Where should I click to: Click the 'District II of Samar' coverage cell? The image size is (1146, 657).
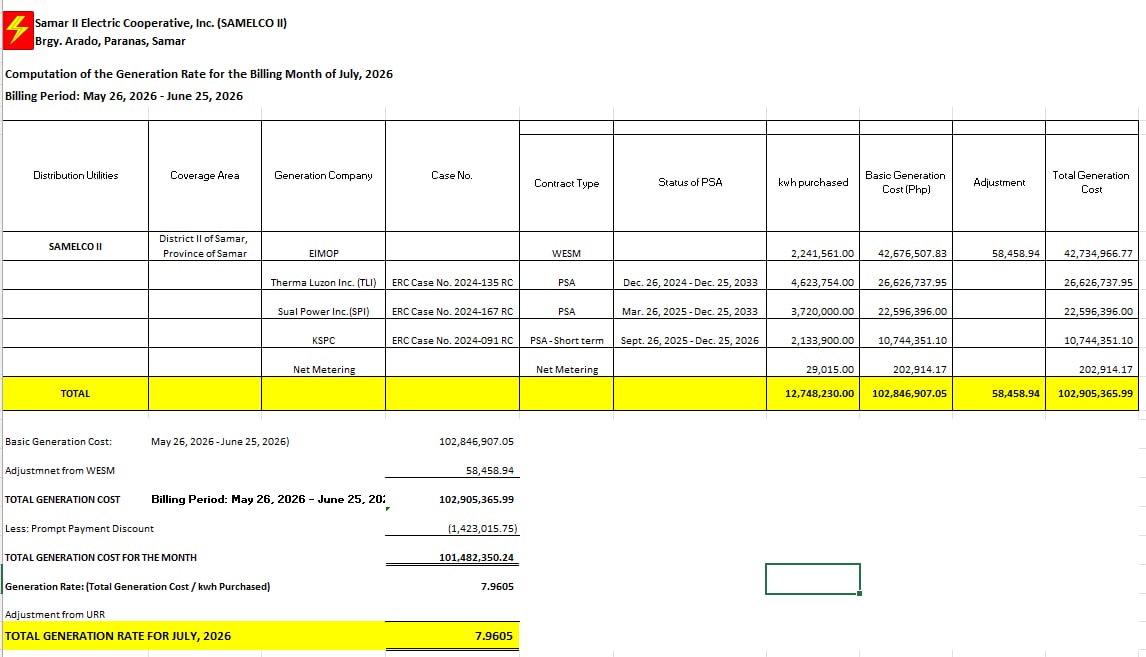click(x=205, y=246)
